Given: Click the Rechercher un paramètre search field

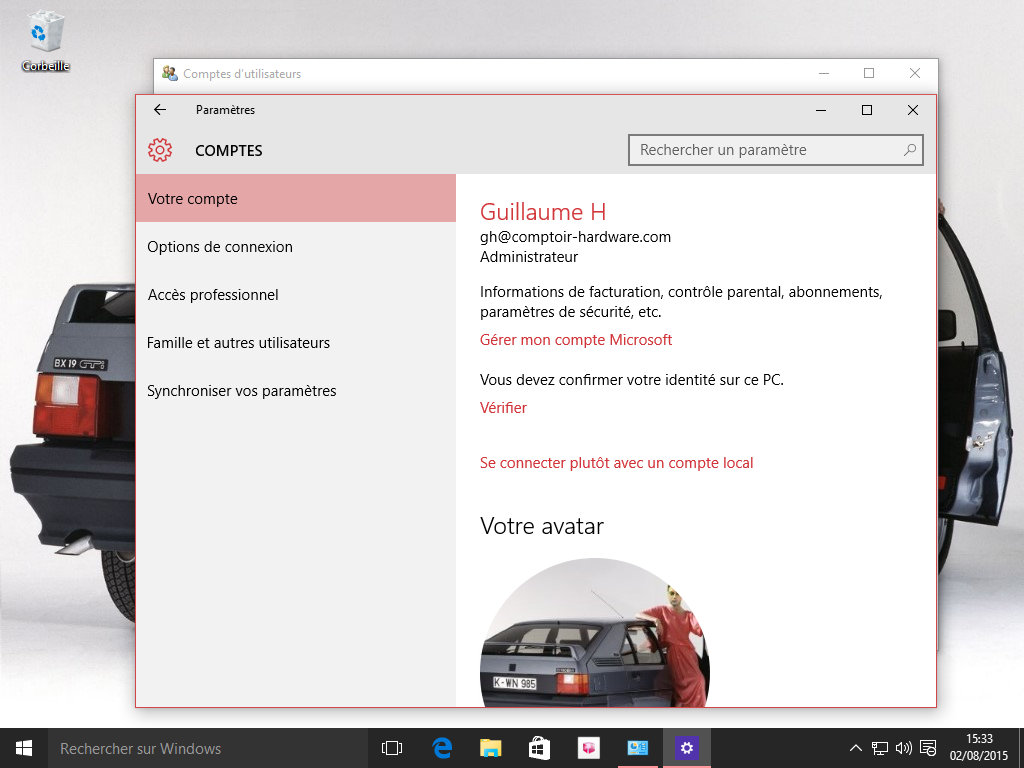Looking at the screenshot, I should [765, 150].
